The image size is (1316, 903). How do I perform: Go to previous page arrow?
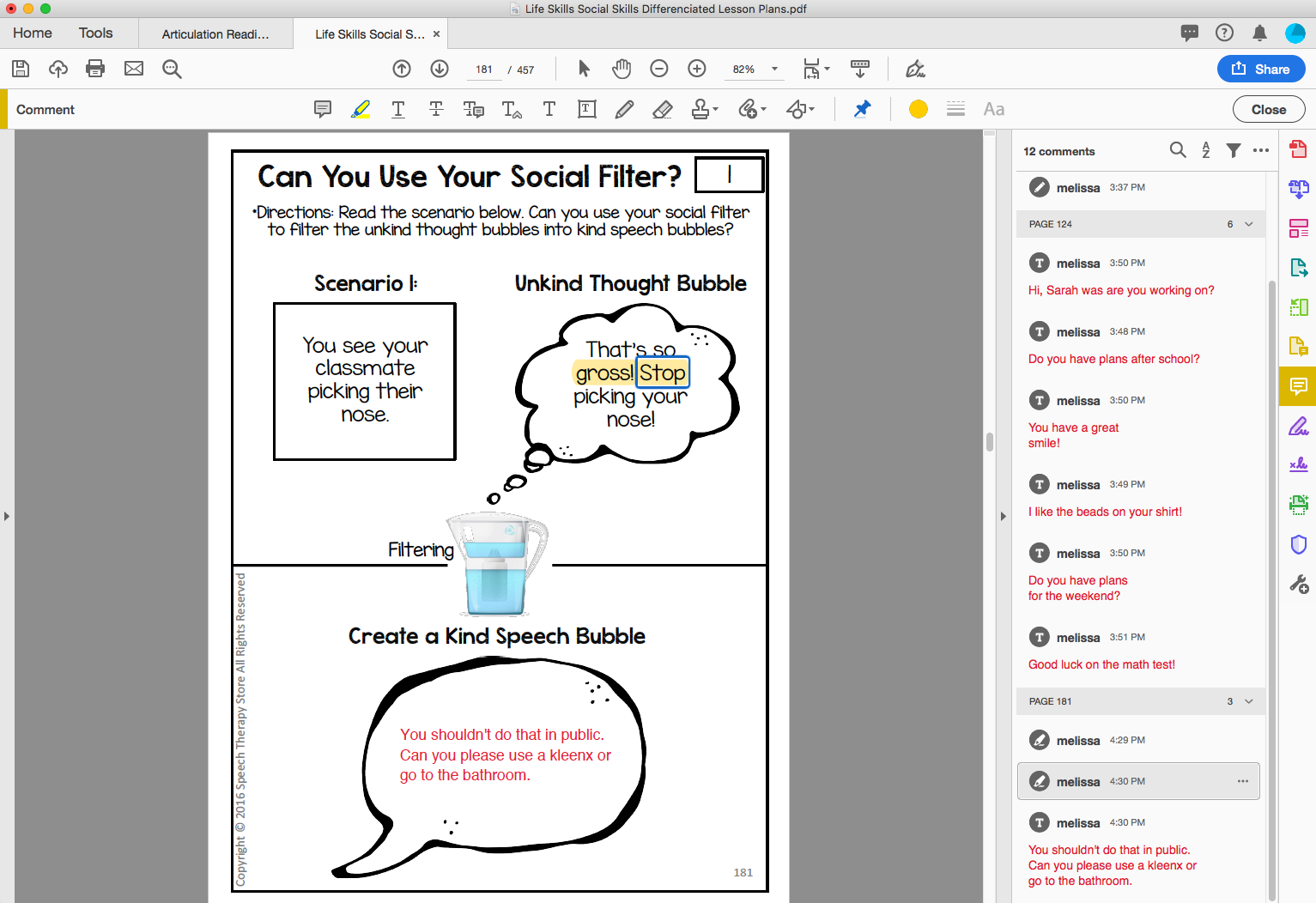pyautogui.click(x=402, y=69)
